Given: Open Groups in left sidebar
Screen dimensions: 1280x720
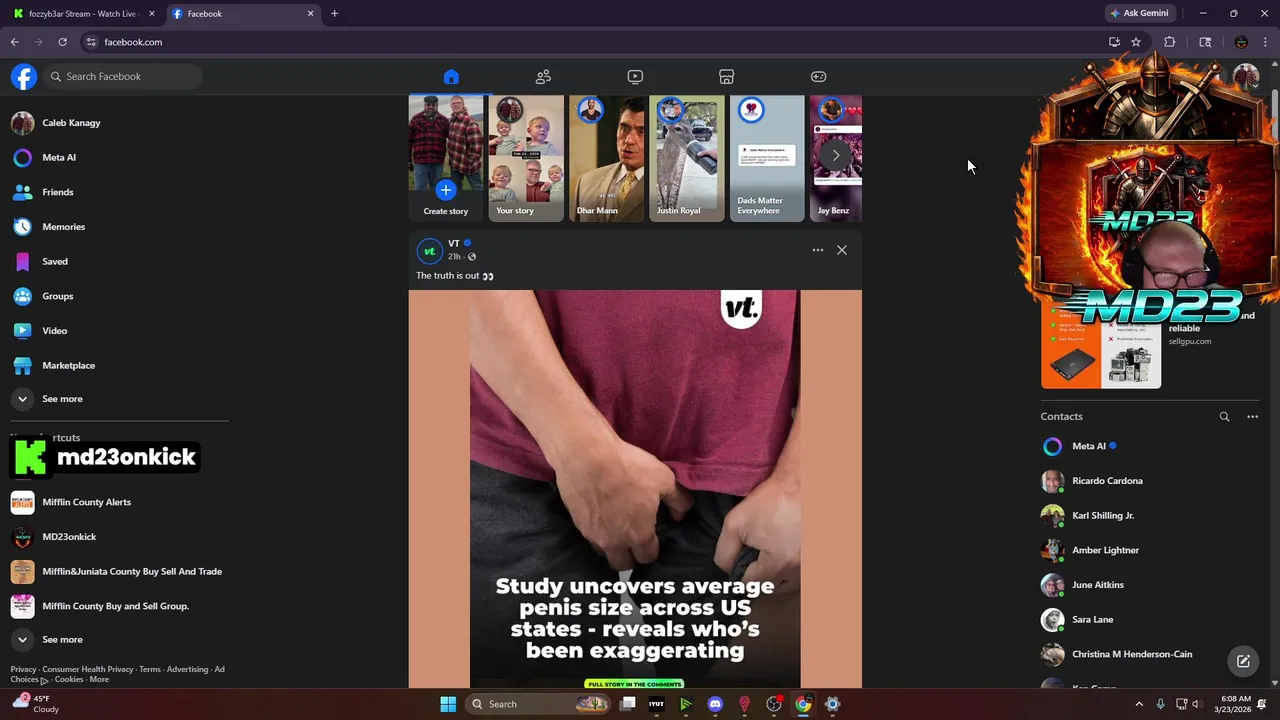Looking at the screenshot, I should tap(119, 296).
